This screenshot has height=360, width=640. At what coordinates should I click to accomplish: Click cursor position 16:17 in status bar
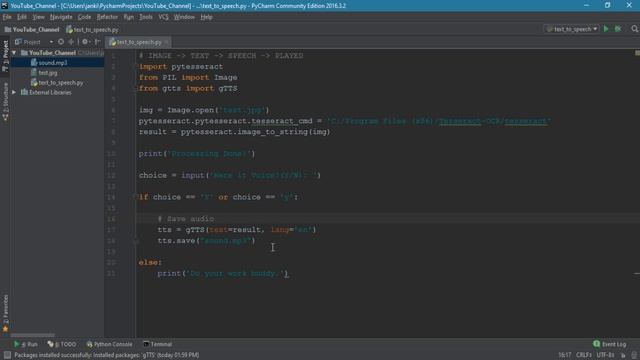click(564, 355)
